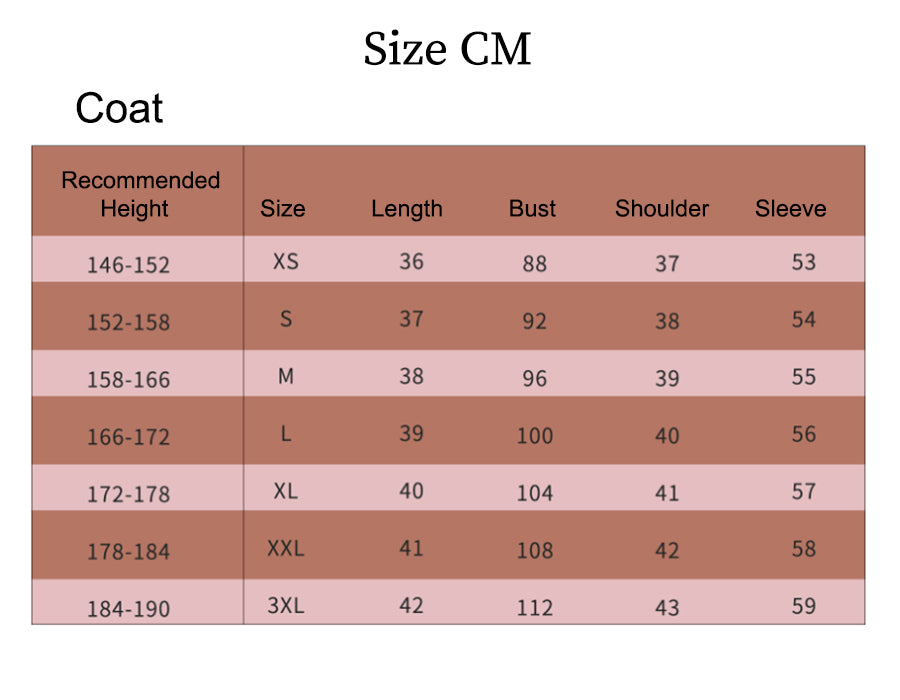Image resolution: width=900 pixels, height=700 pixels.
Task: Select the 'XXL' size cell
Action: (286, 548)
